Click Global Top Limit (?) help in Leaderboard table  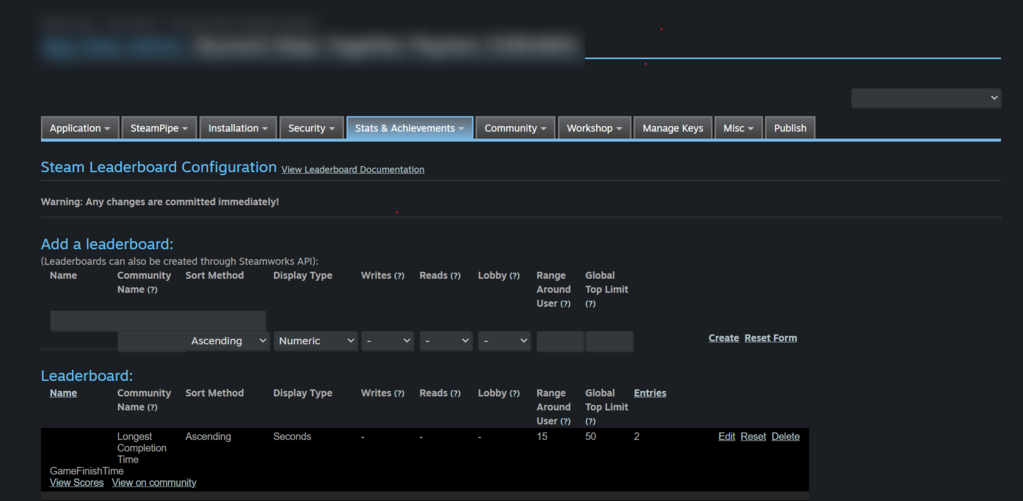click(x=590, y=421)
